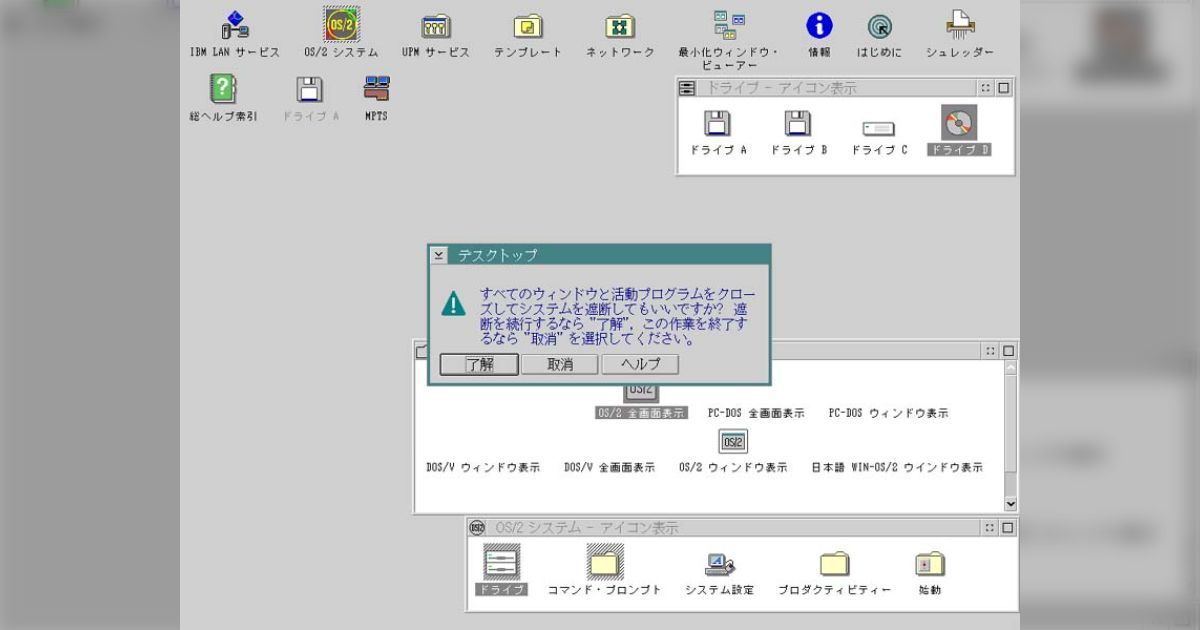Click the command prompts window scroll-down arrow
This screenshot has width=1200, height=630.
[1009, 504]
